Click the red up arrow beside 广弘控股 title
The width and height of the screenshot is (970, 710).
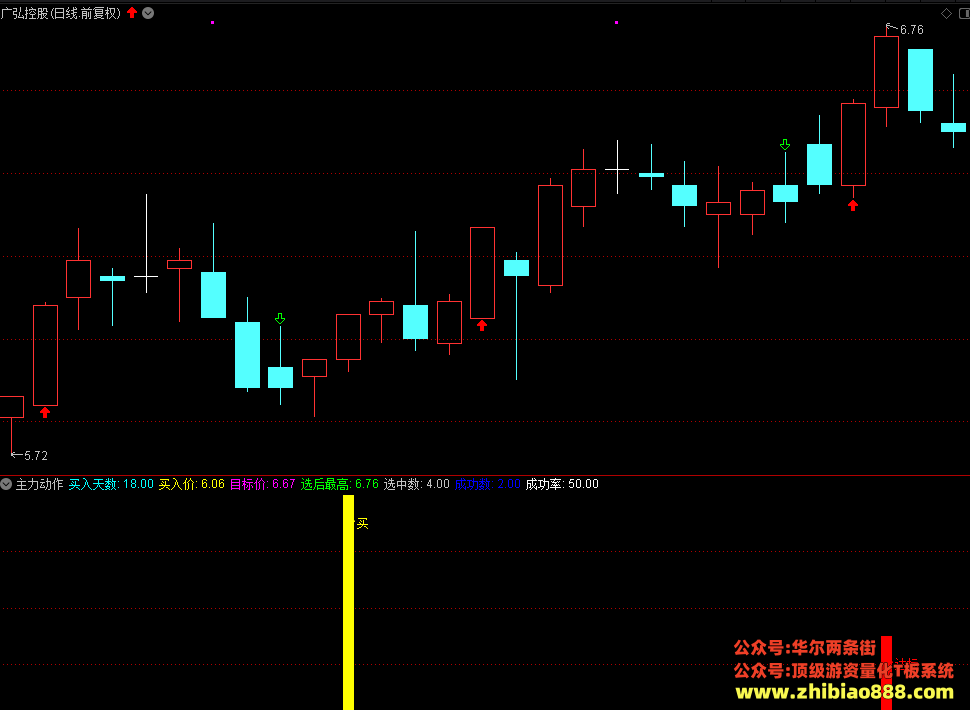tap(132, 13)
